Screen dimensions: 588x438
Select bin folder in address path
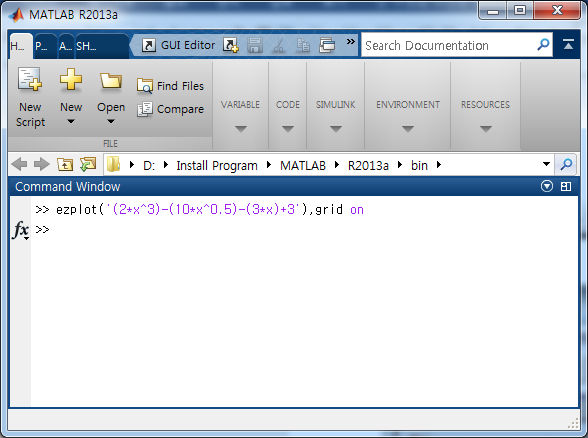point(419,165)
